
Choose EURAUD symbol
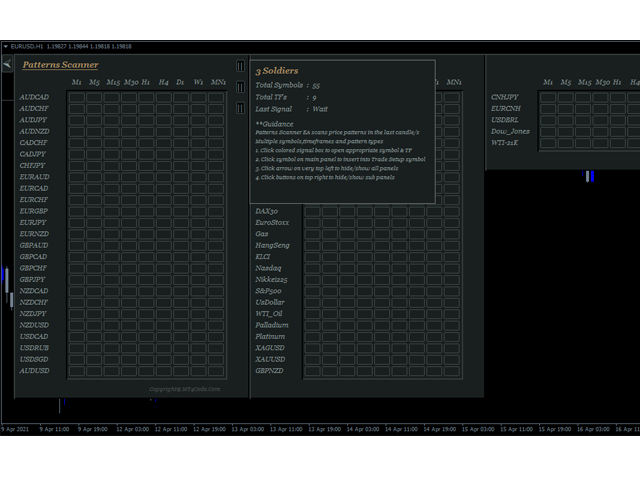[x=34, y=177]
